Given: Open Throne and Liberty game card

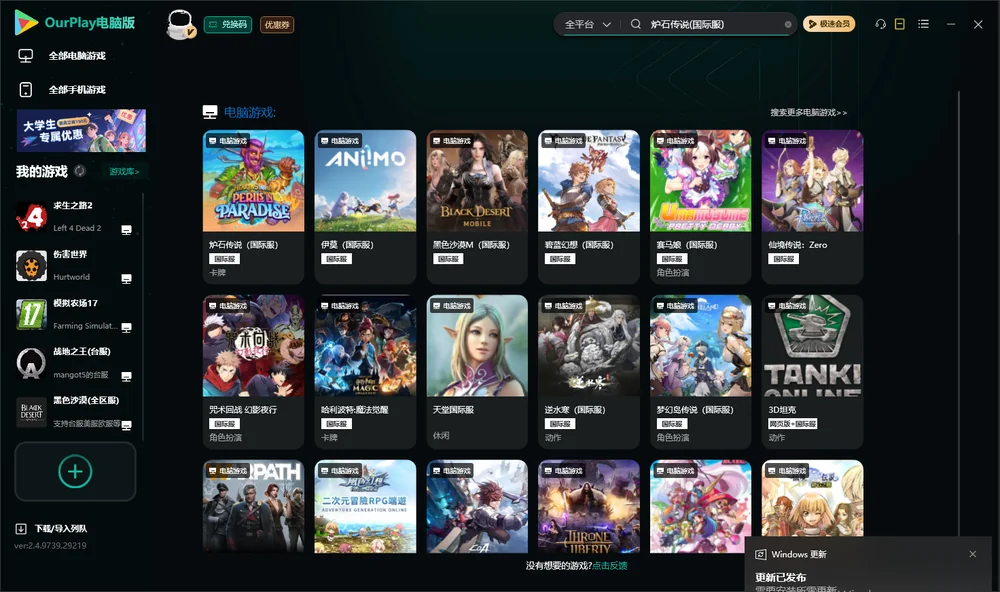Looking at the screenshot, I should (589, 507).
